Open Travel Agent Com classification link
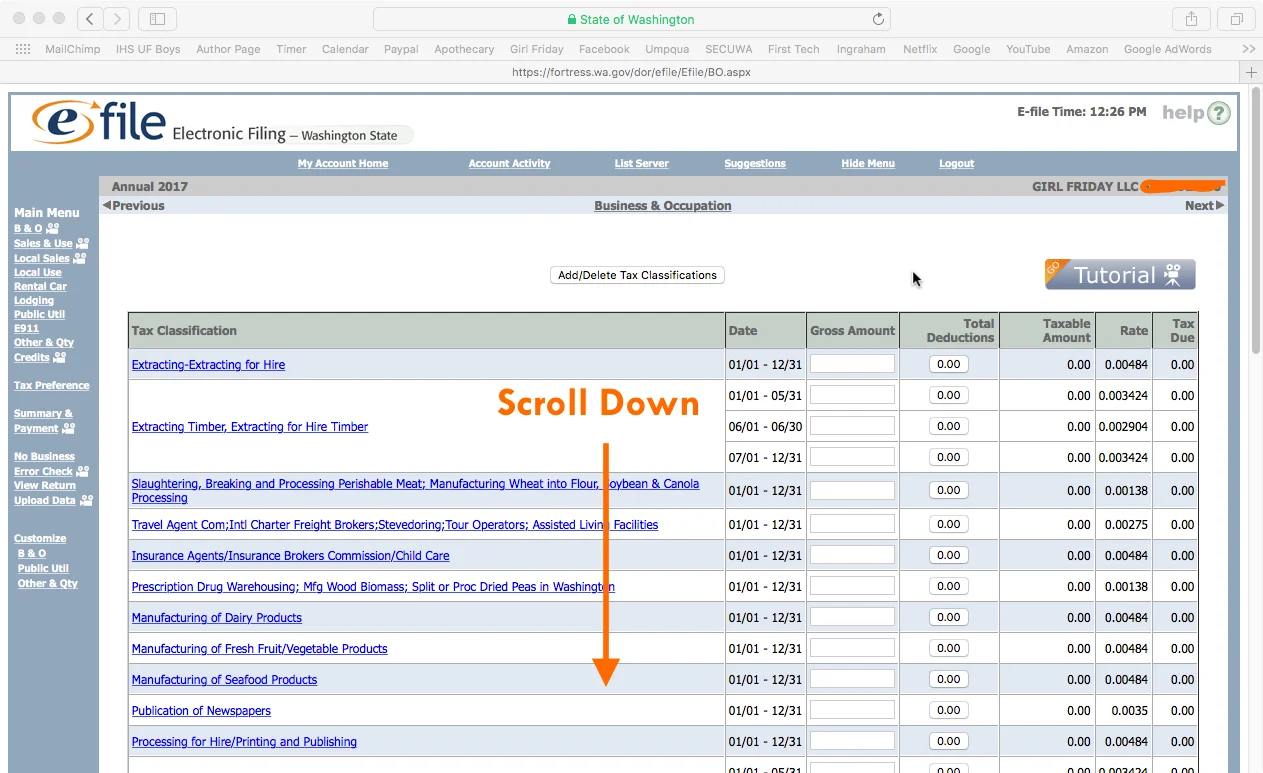The image size is (1263, 773). pyautogui.click(x=395, y=525)
